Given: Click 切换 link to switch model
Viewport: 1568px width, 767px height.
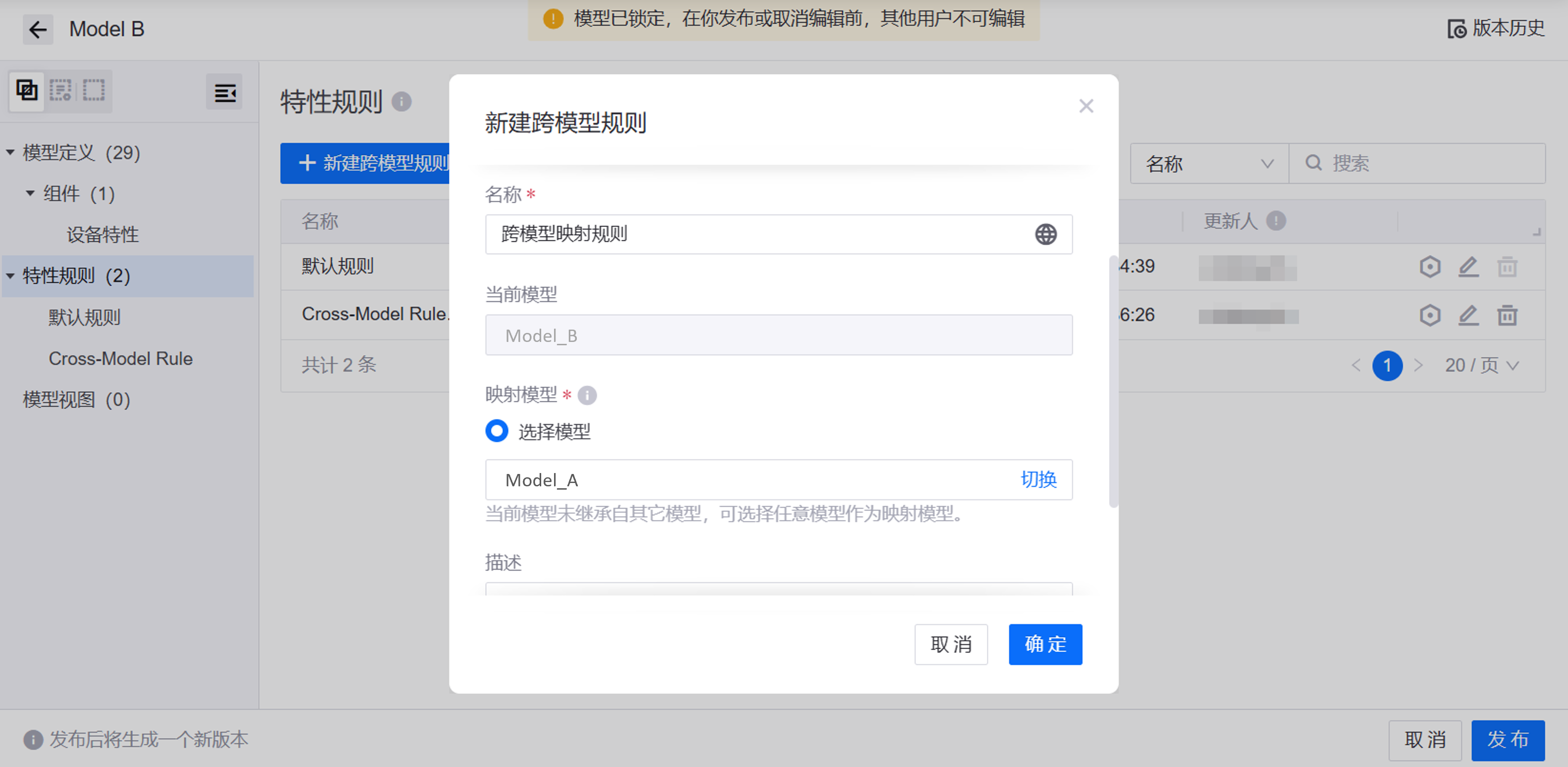Looking at the screenshot, I should click(1038, 479).
